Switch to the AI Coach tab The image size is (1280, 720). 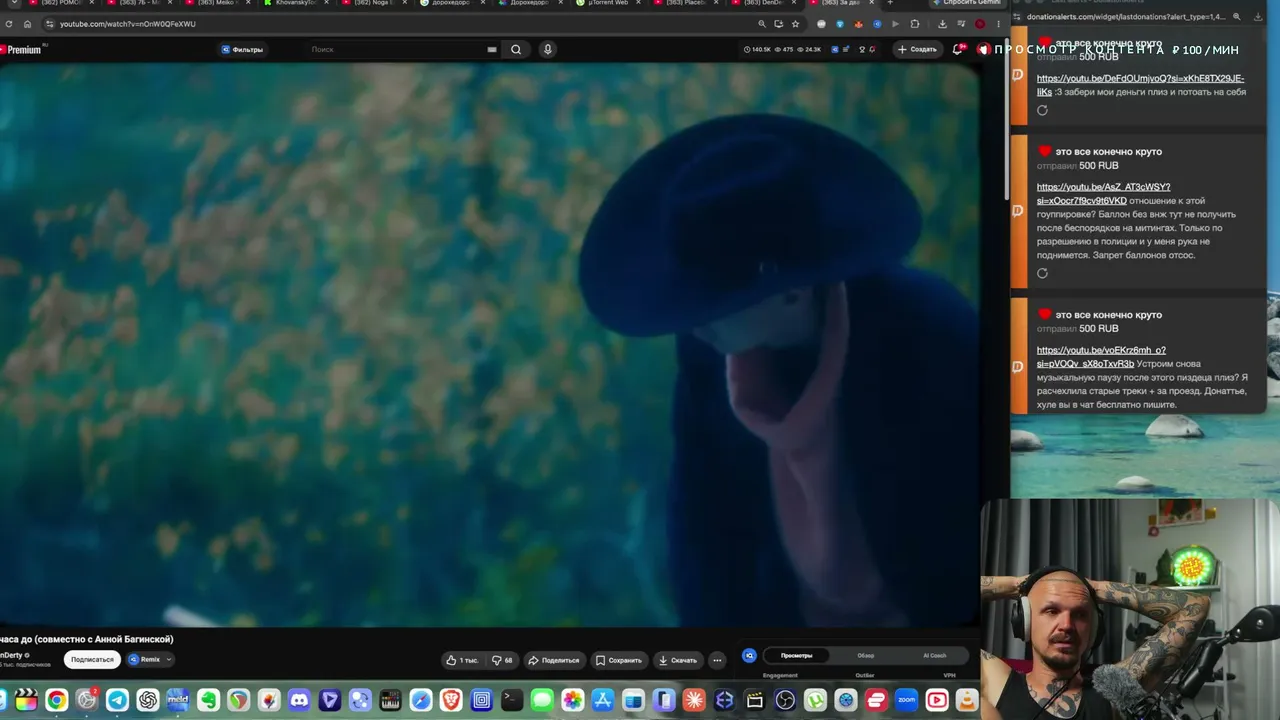pyautogui.click(x=935, y=655)
